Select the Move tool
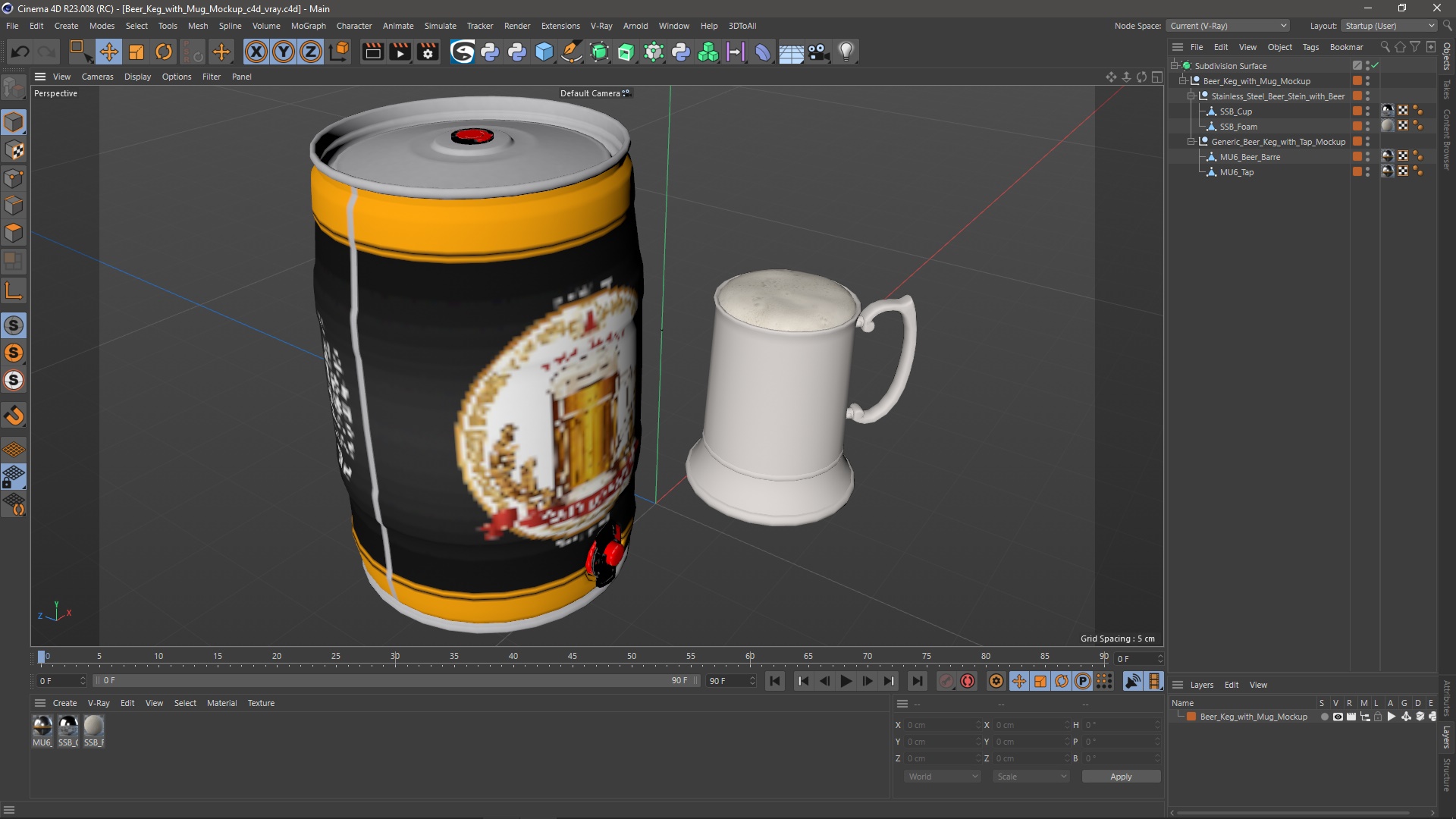 [x=108, y=52]
